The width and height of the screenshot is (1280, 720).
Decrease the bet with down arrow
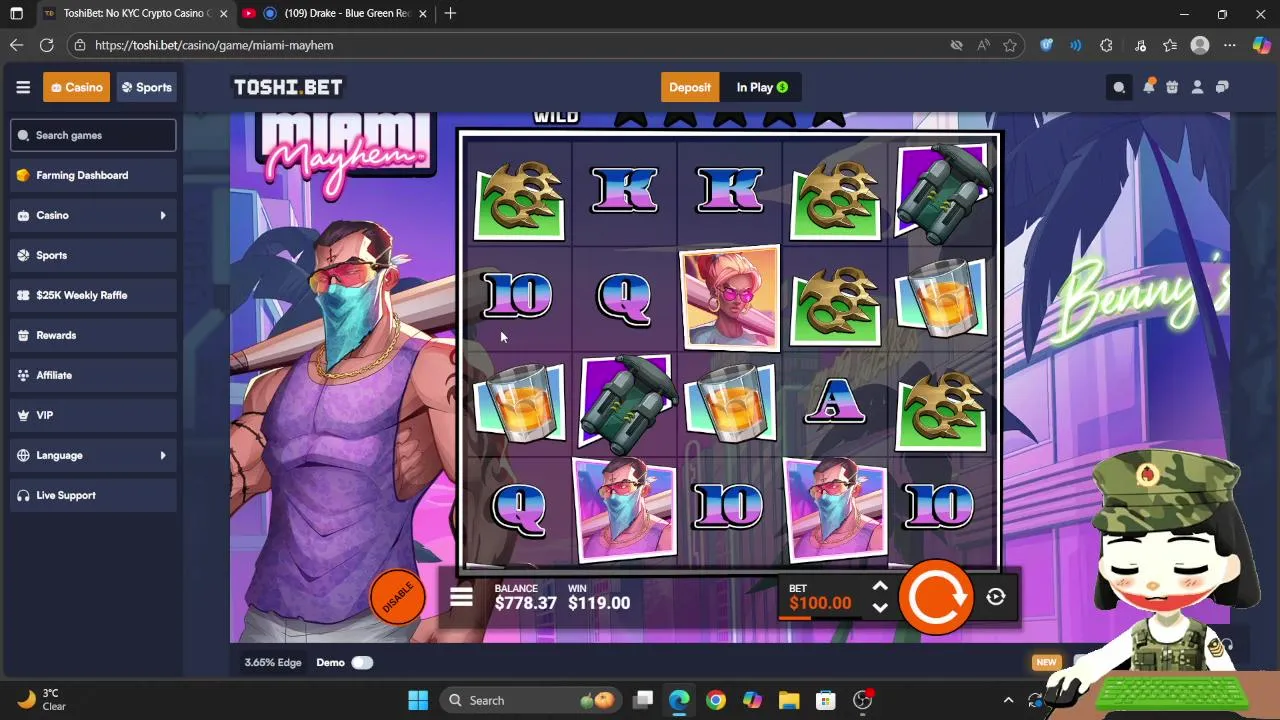coord(880,607)
